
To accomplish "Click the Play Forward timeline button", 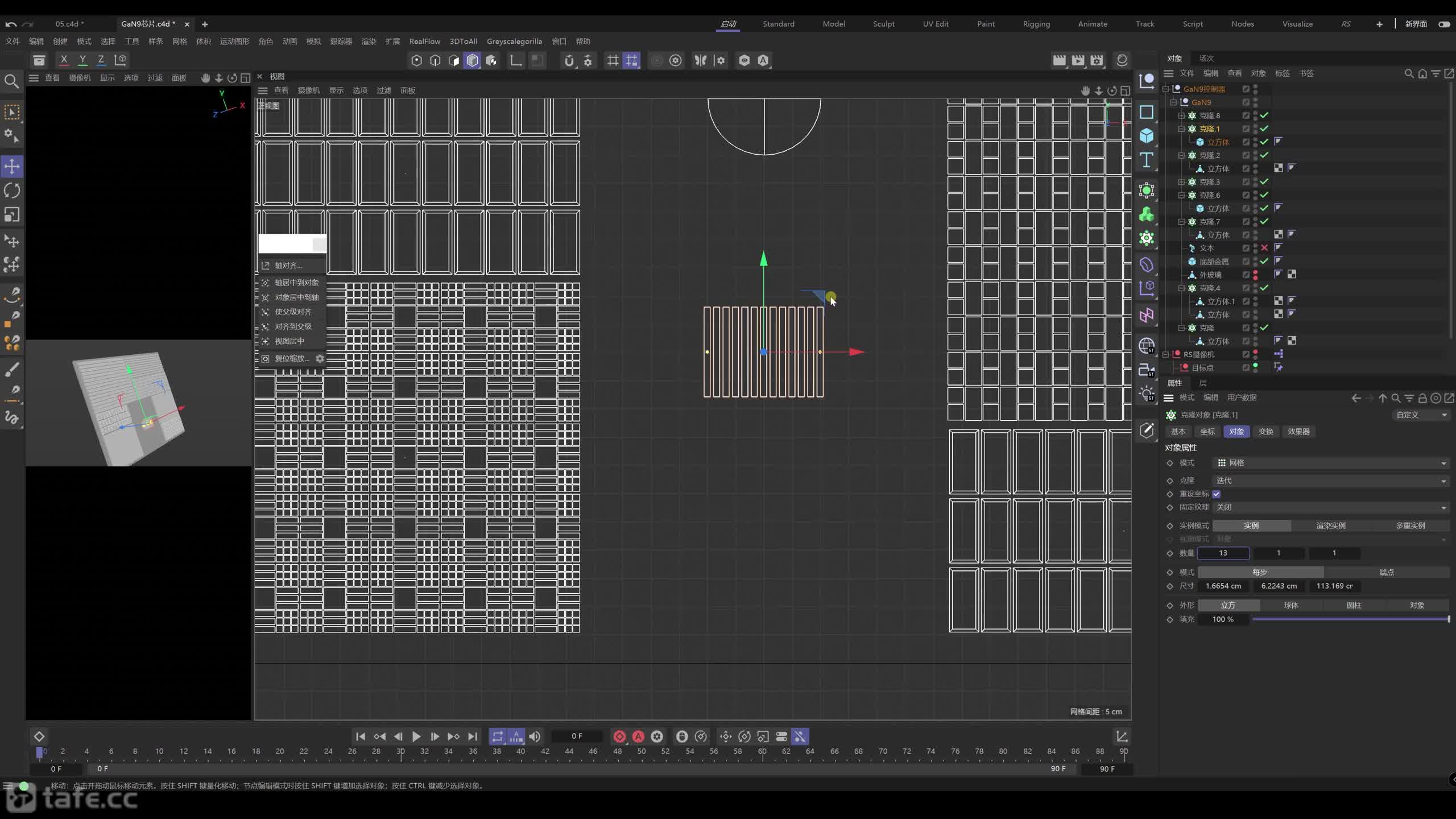I will coord(416,737).
